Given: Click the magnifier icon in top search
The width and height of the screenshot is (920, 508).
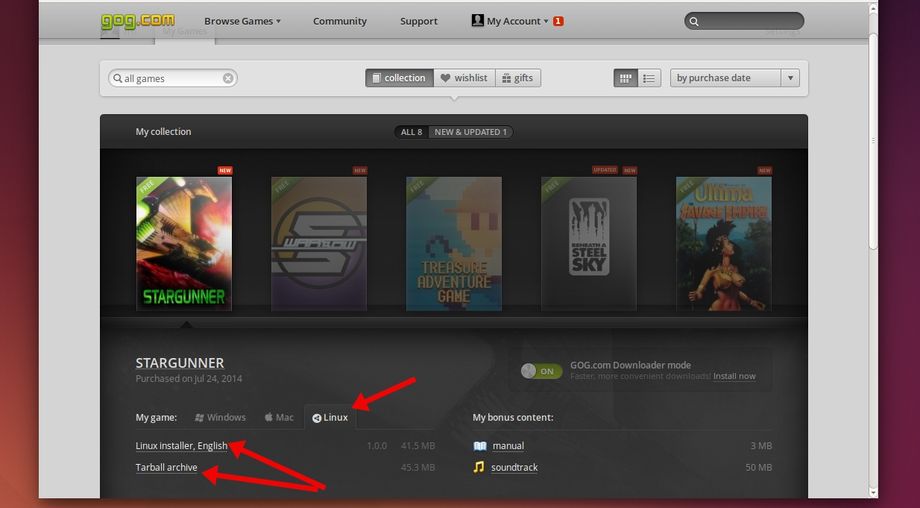Looking at the screenshot, I should 694,22.
